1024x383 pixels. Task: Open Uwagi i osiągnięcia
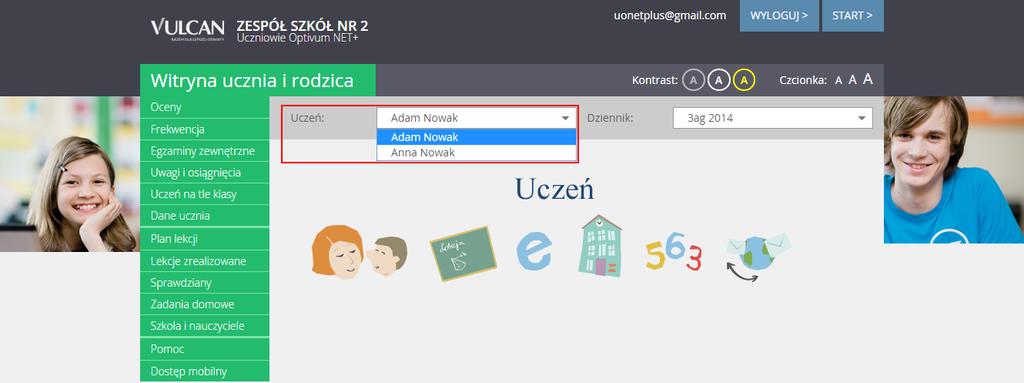(204, 173)
